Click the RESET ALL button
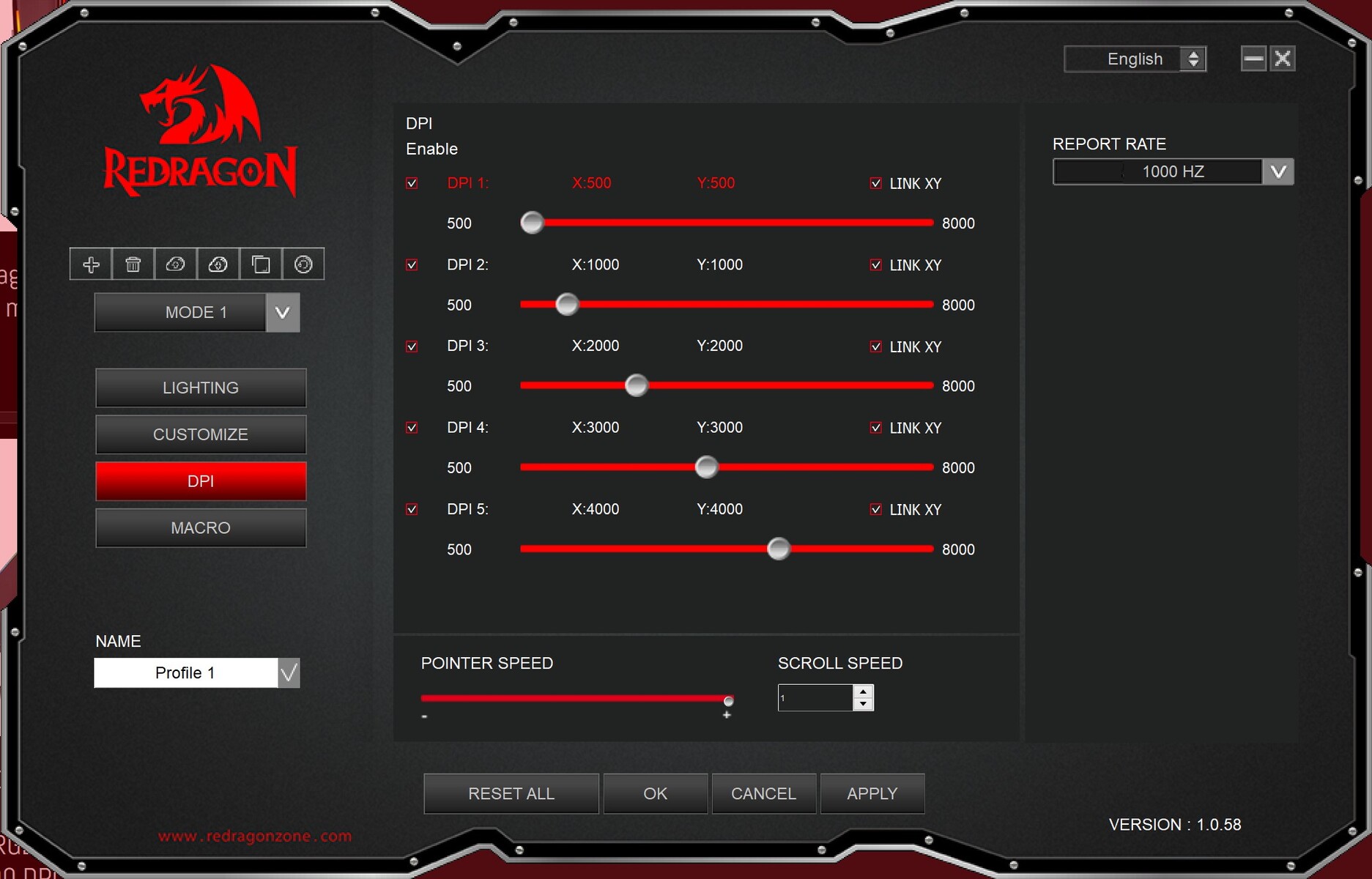This screenshot has height=879, width=1372. pyautogui.click(x=511, y=794)
